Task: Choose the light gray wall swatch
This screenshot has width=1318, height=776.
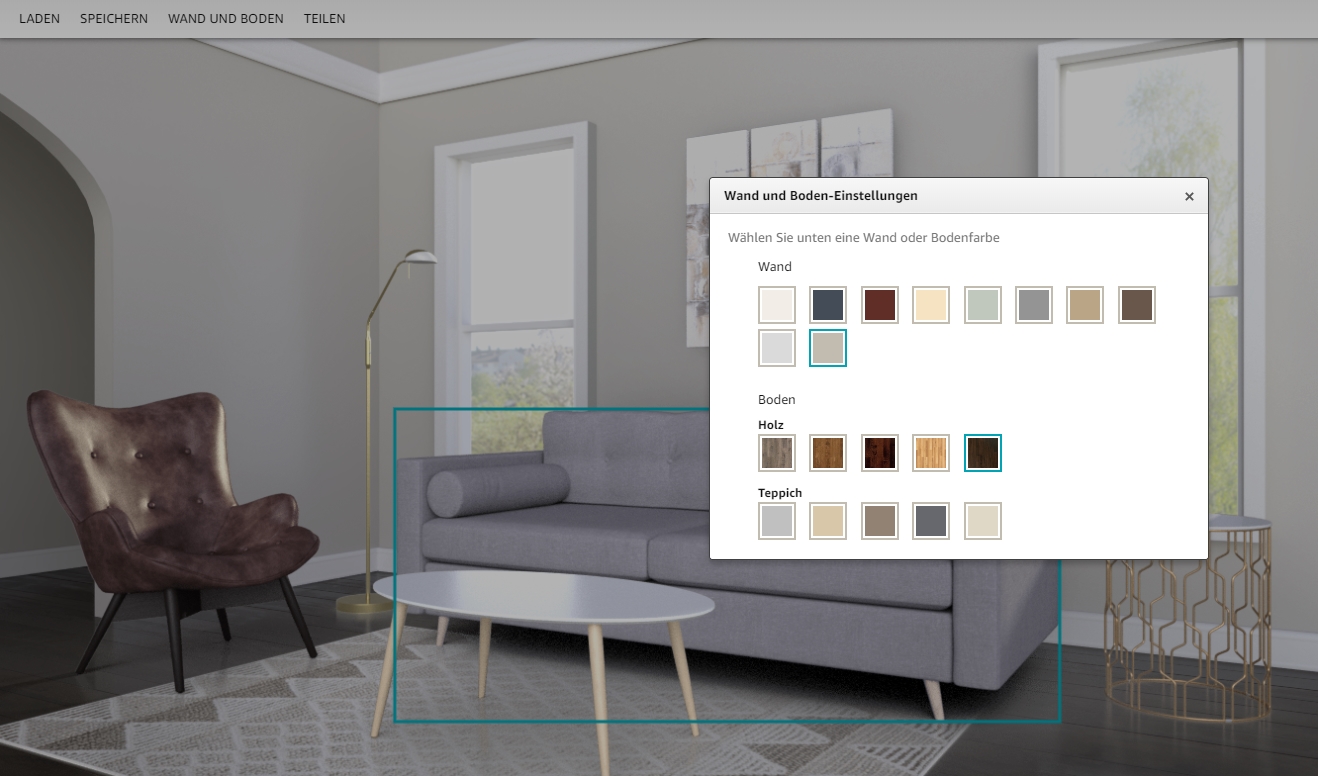Action: tap(777, 348)
